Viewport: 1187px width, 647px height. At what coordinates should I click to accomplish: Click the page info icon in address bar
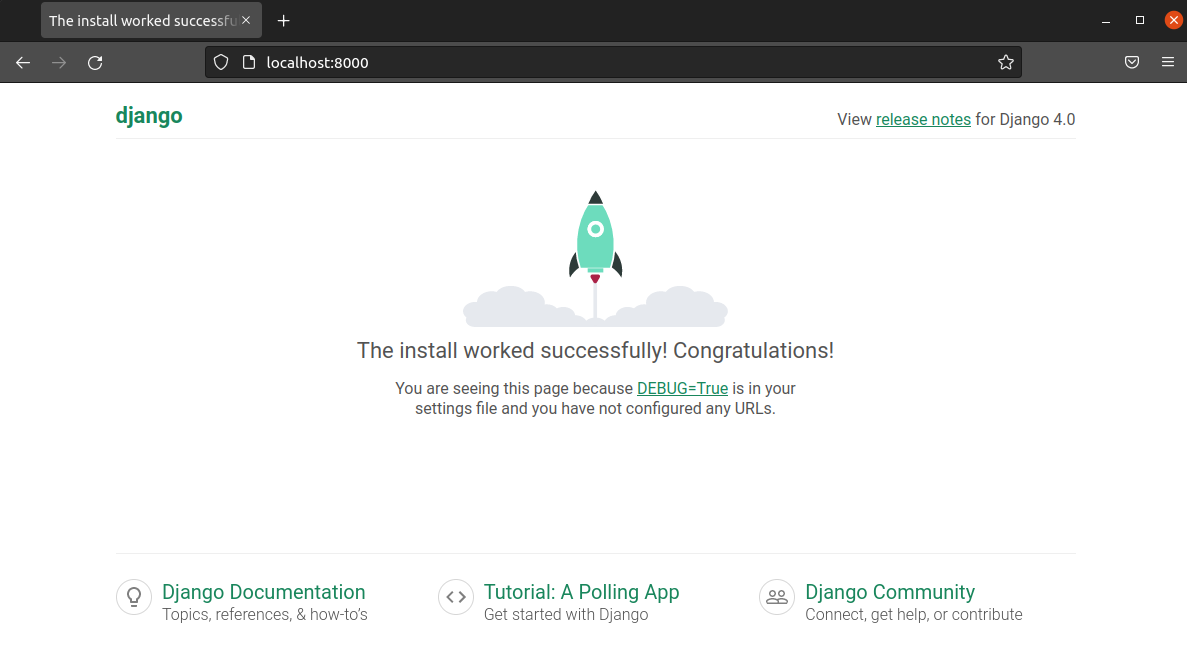coord(248,63)
